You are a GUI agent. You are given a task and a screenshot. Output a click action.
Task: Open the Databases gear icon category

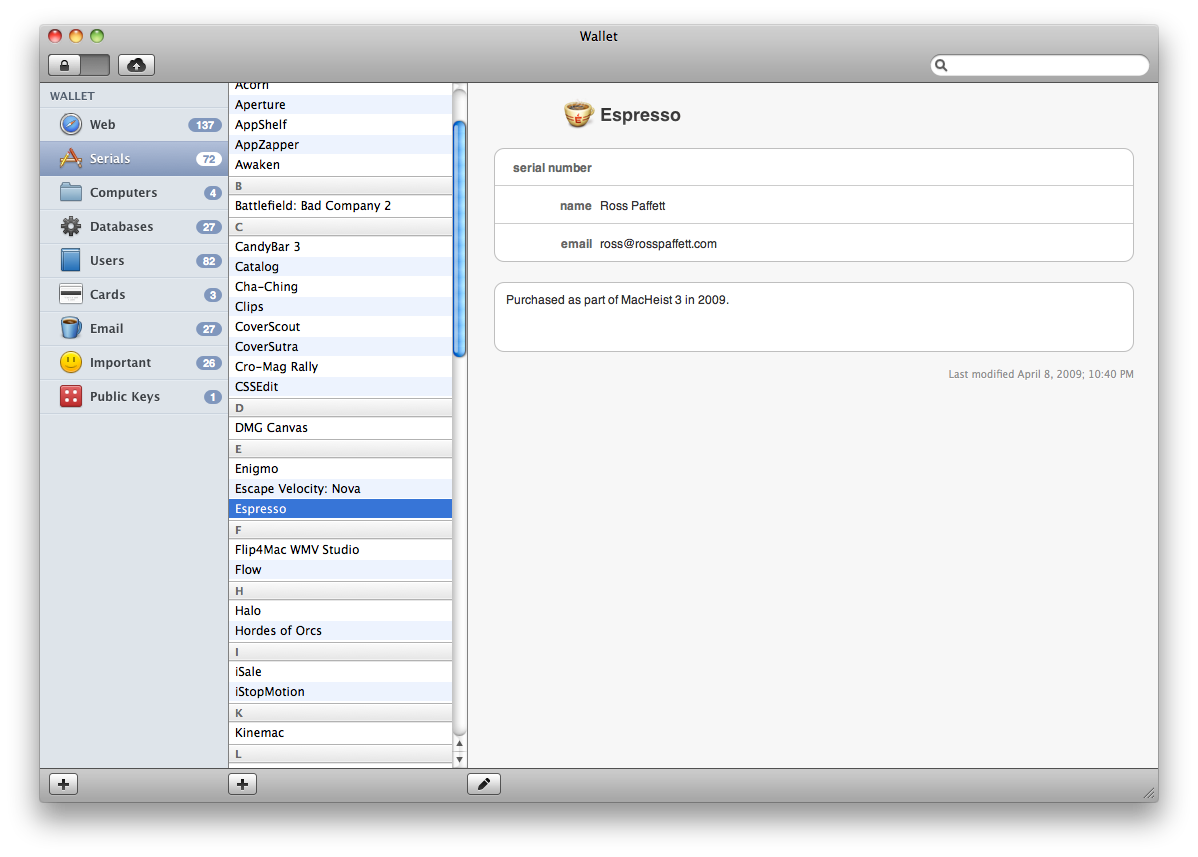(71, 227)
